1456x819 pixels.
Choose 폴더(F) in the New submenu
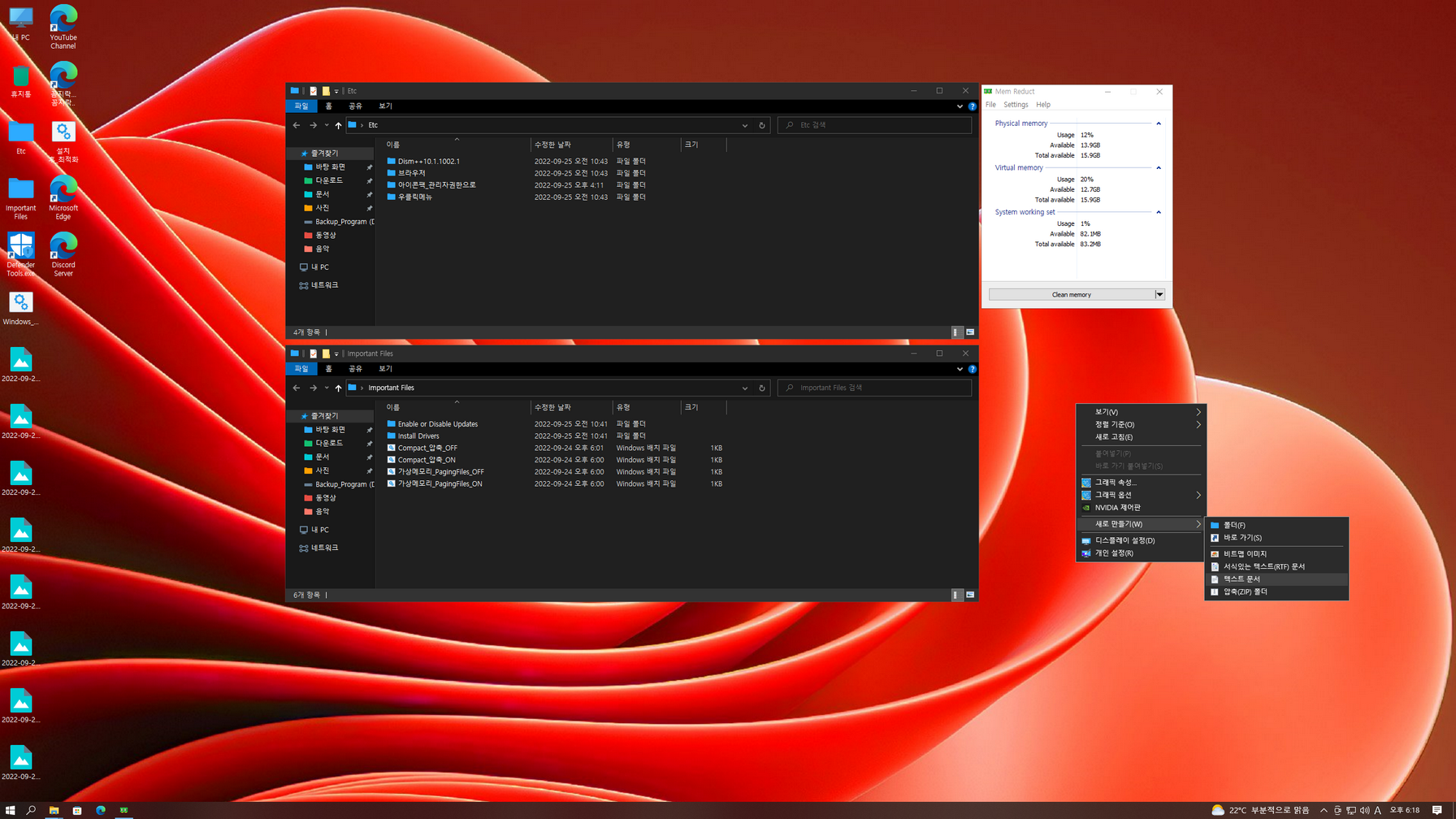pos(1276,525)
